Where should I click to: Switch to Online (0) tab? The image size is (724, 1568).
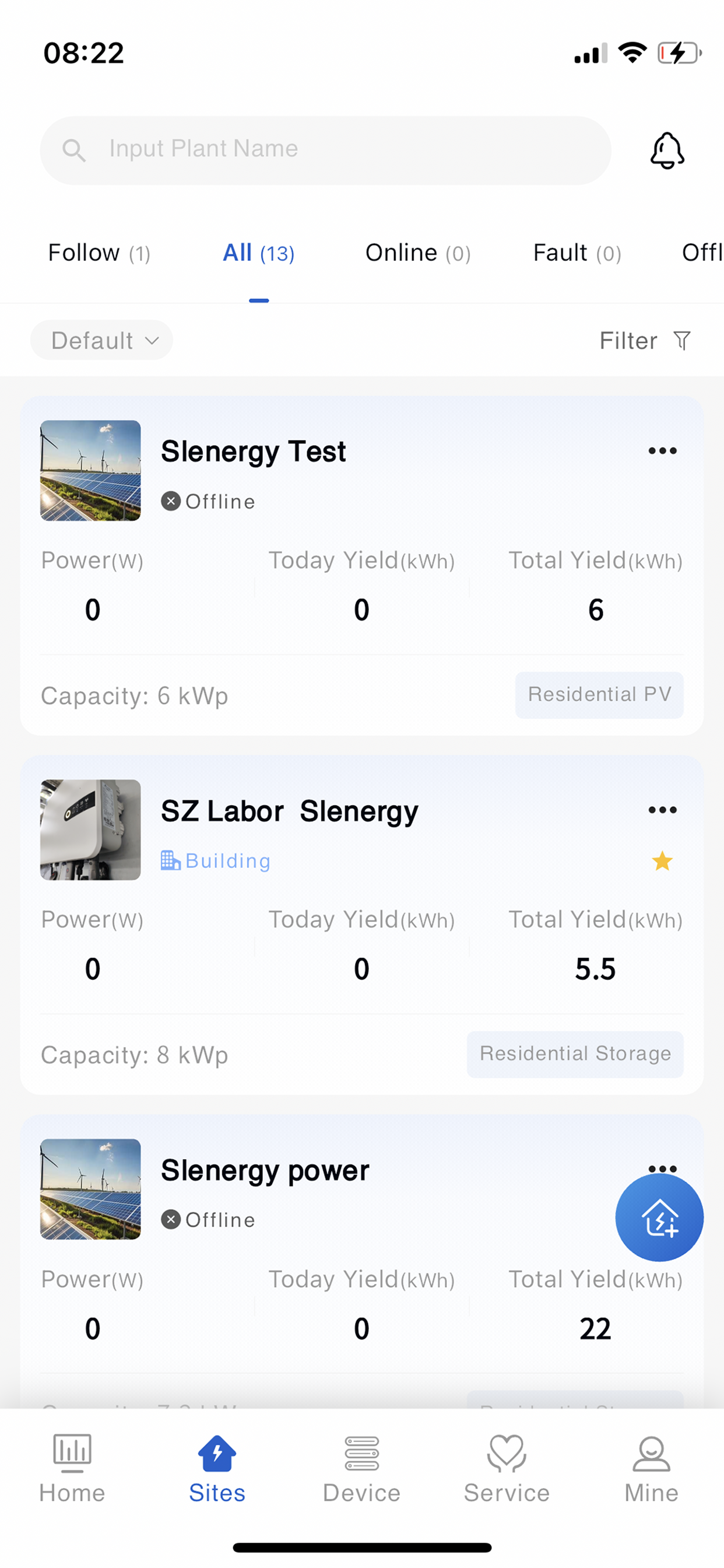point(418,253)
